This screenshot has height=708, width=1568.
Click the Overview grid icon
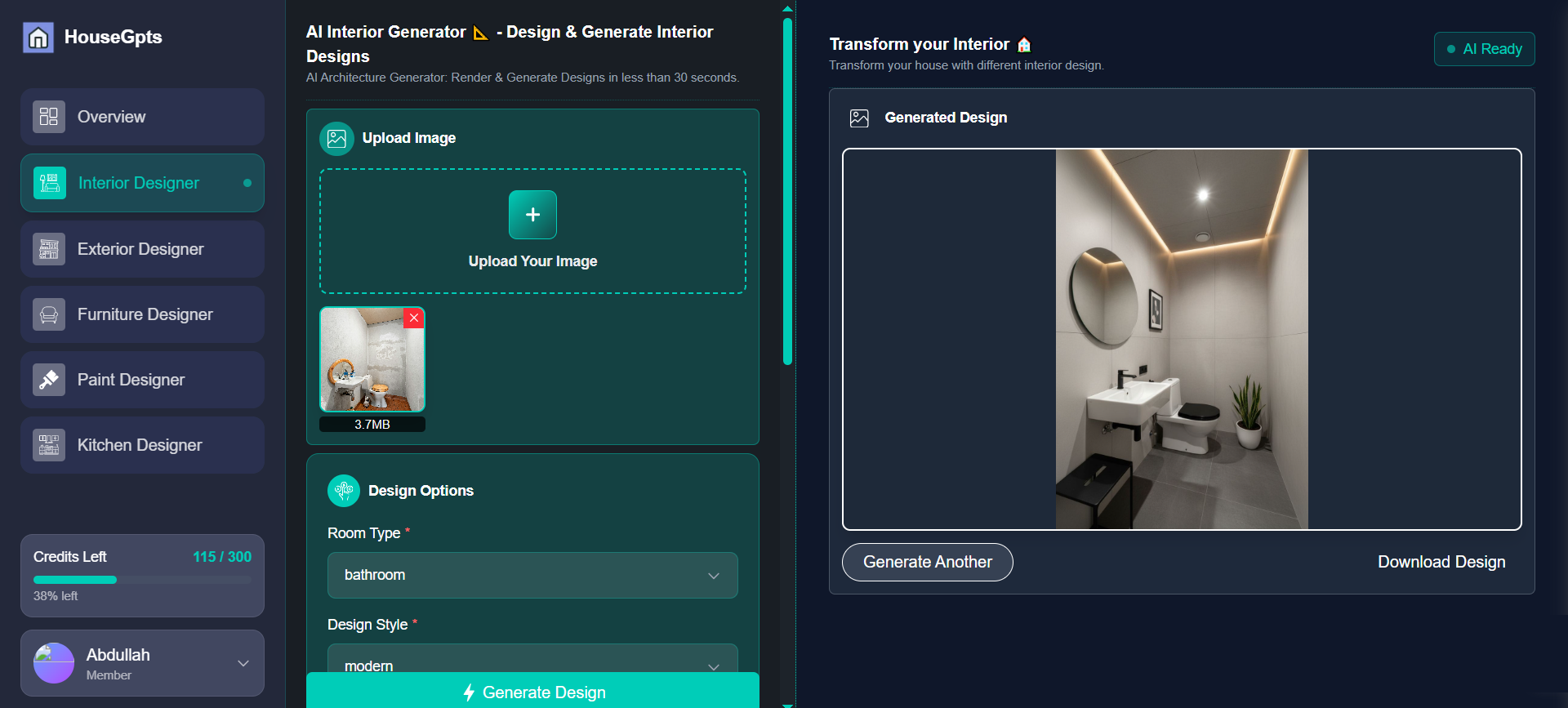(49, 117)
